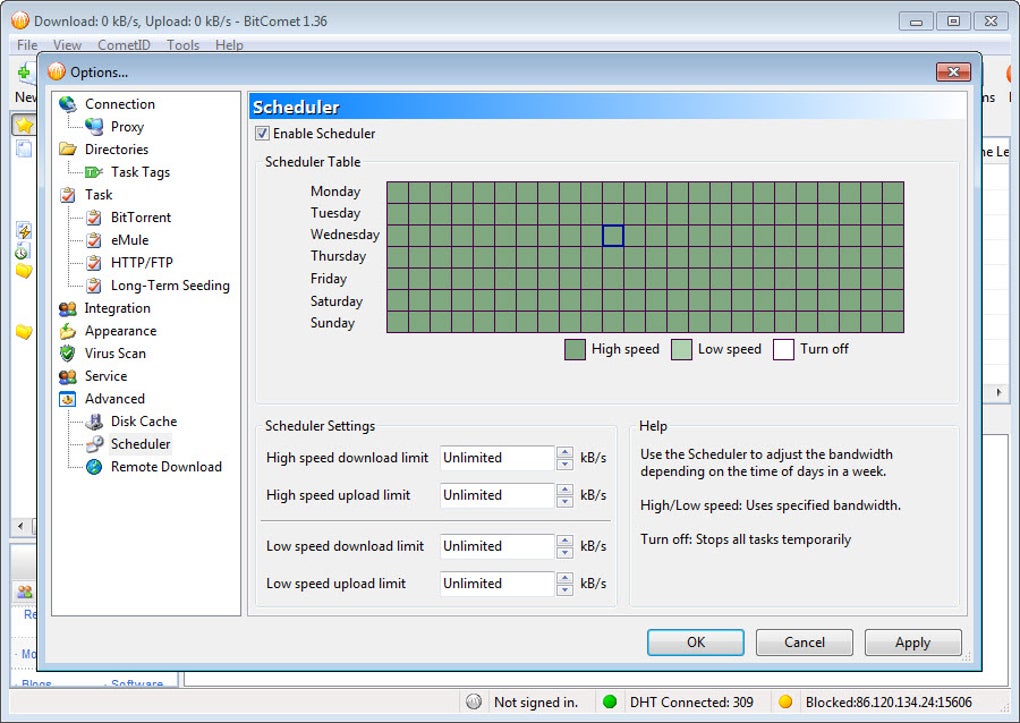Decrease the high speed download limit
This screenshot has height=723, width=1020.
565,464
